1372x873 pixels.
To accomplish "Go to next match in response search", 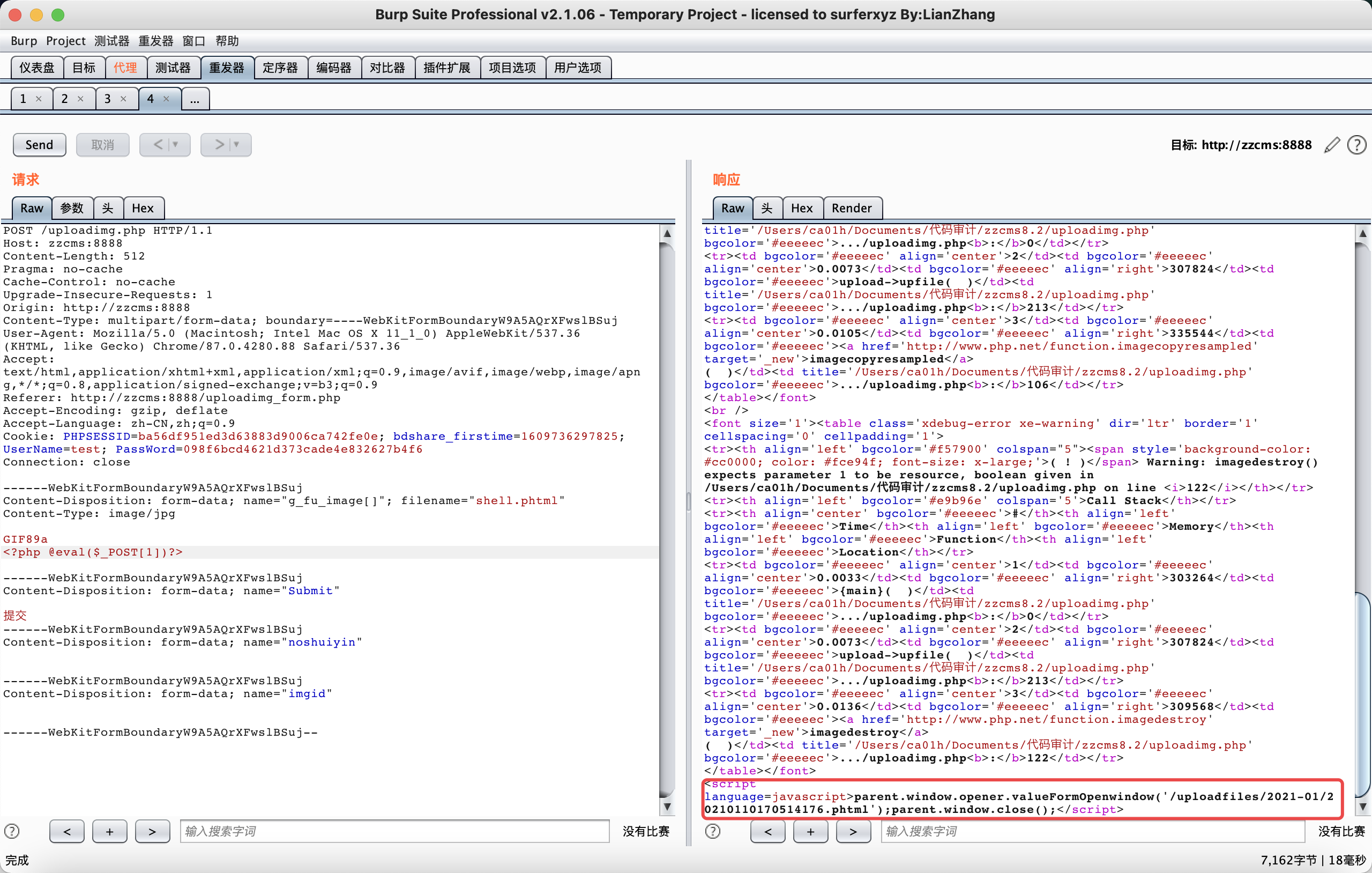I will click(853, 831).
